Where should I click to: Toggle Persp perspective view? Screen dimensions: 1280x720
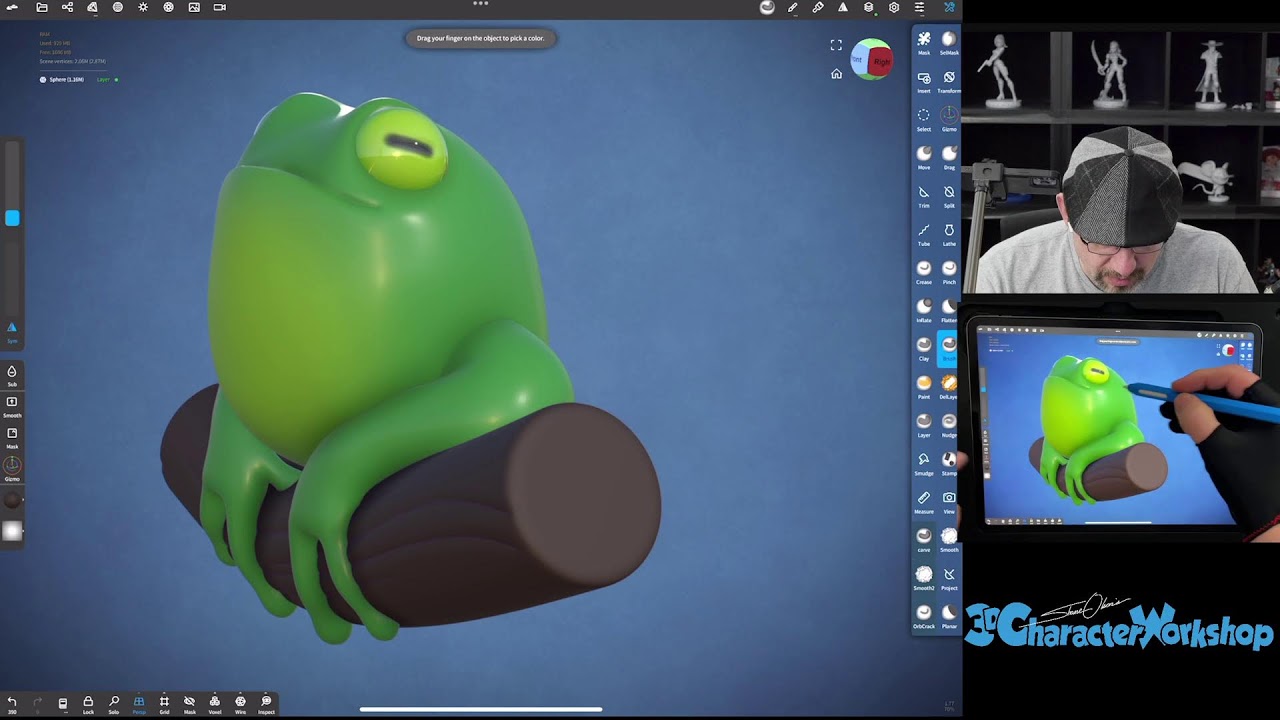coord(139,705)
